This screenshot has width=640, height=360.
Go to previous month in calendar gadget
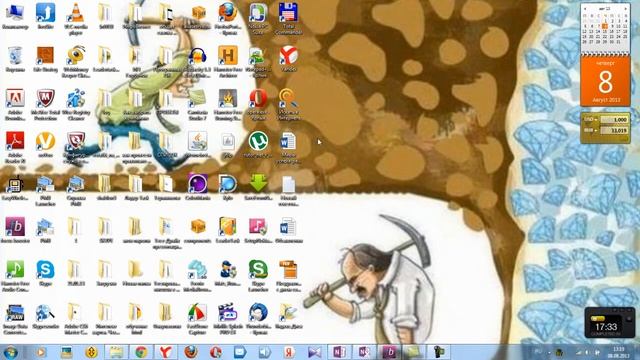(585, 9)
